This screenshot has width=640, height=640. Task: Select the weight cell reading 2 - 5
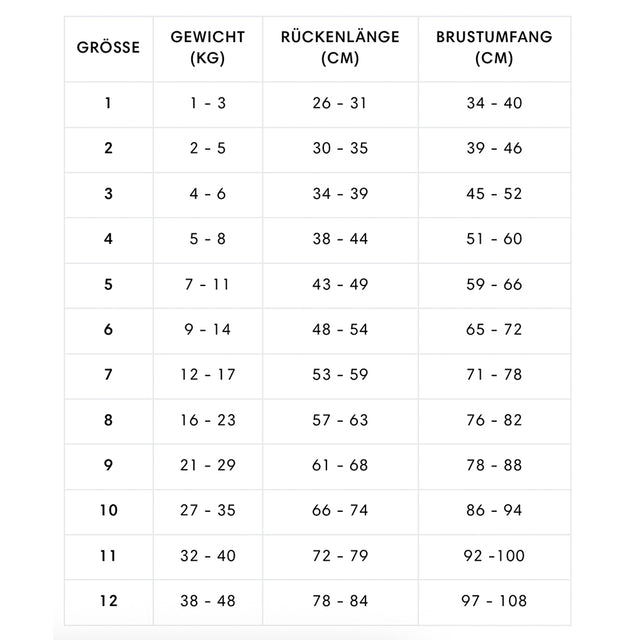click(x=207, y=148)
